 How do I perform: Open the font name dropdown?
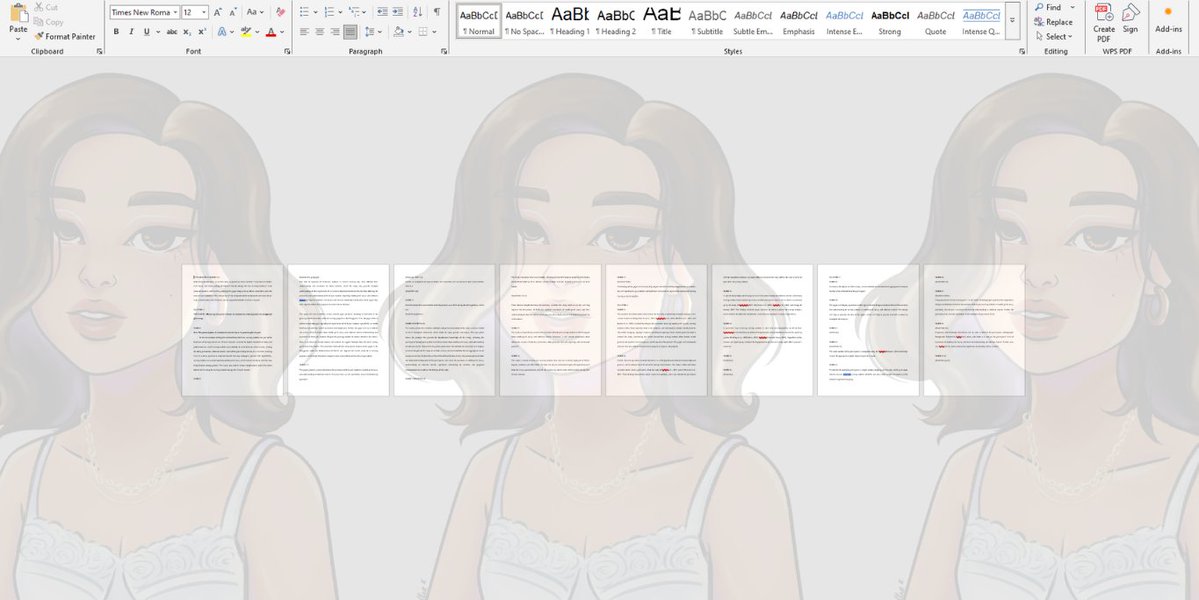pos(175,12)
